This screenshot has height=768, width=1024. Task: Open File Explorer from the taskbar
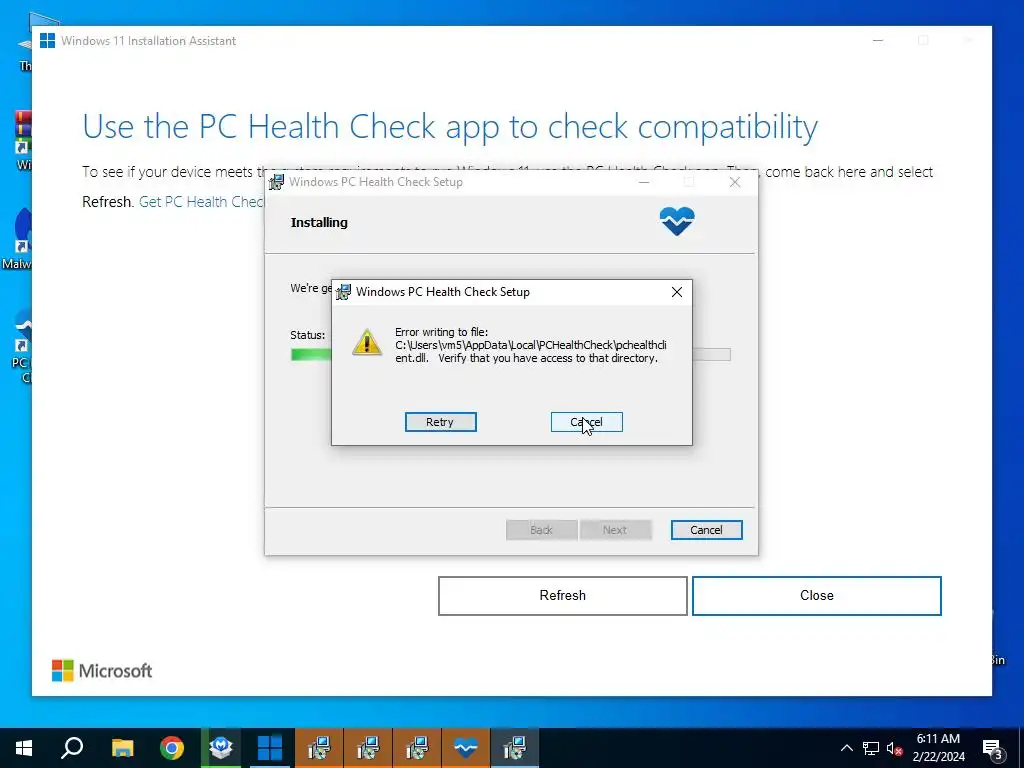[x=122, y=748]
